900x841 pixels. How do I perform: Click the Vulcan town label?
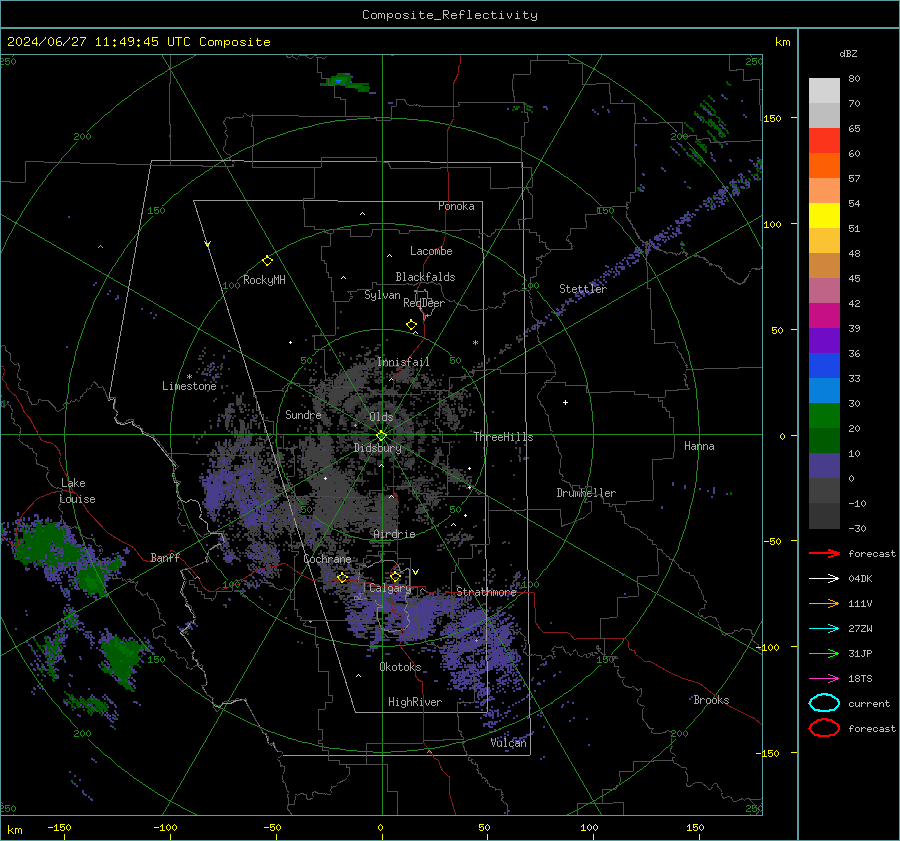tap(508, 743)
